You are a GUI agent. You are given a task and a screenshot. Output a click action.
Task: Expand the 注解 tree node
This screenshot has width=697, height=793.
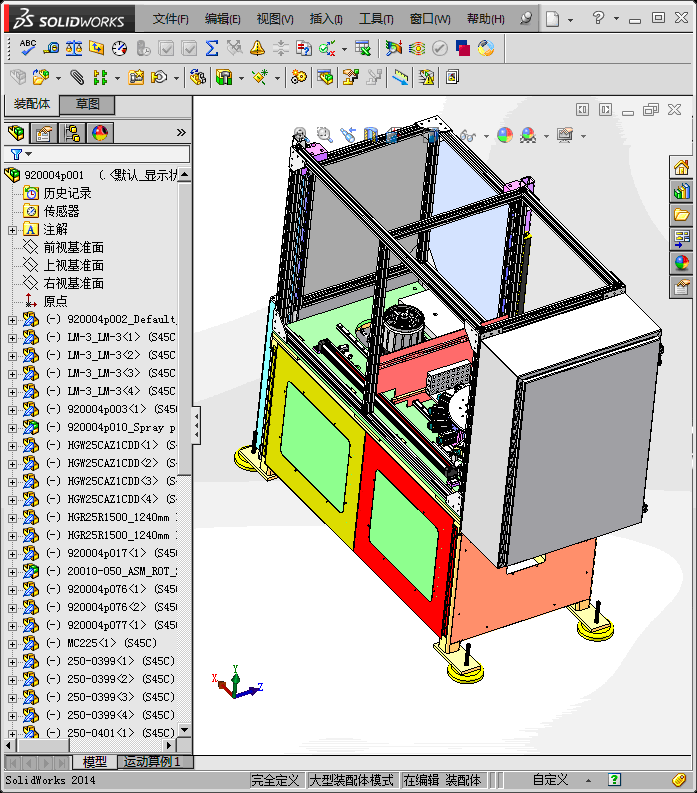pos(12,230)
